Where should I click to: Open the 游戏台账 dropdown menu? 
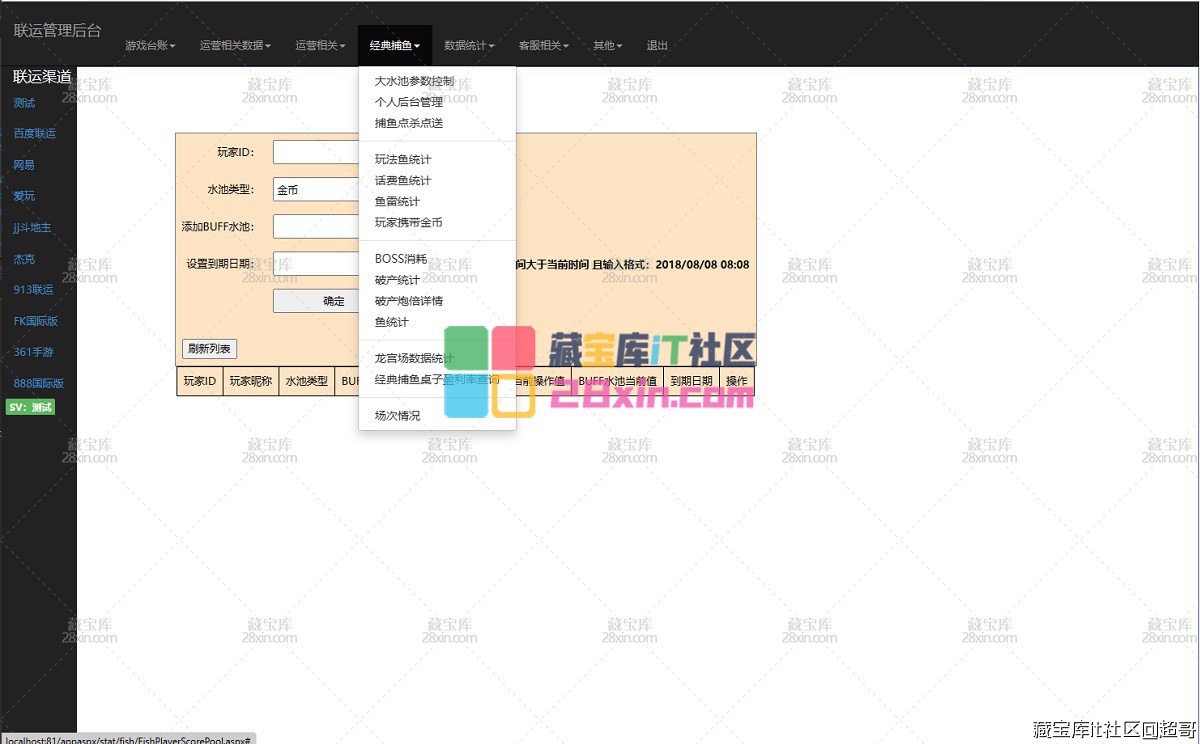pyautogui.click(x=150, y=46)
